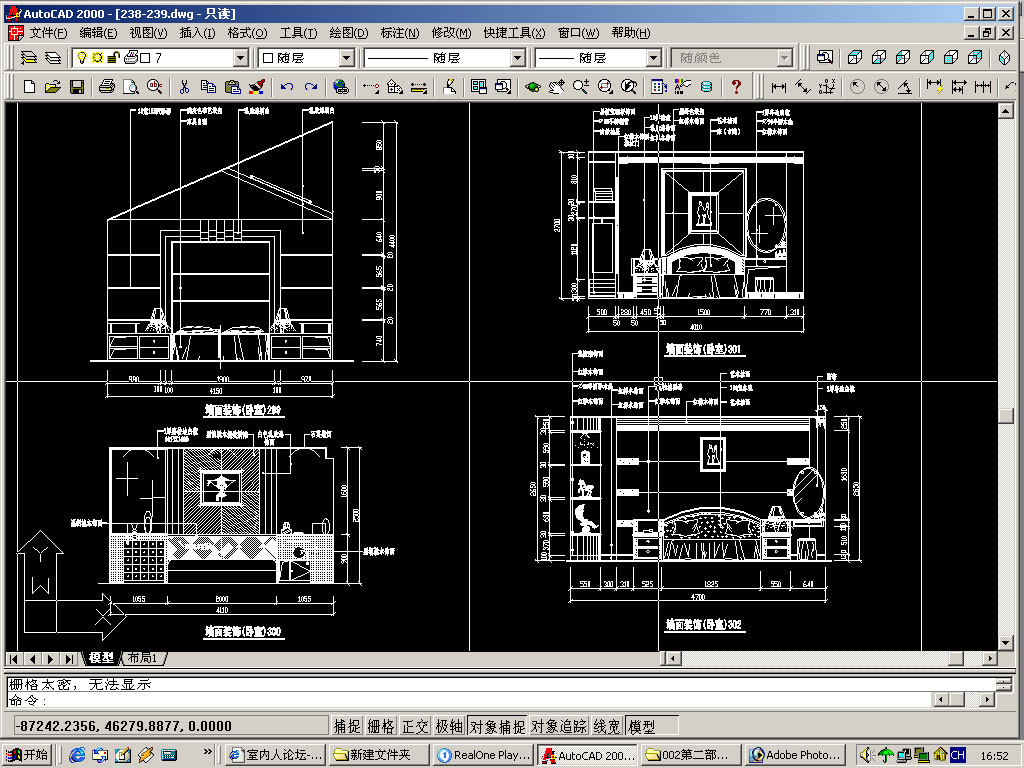Open the 修改(M) menu
The height and width of the screenshot is (768, 1024).
[451, 33]
